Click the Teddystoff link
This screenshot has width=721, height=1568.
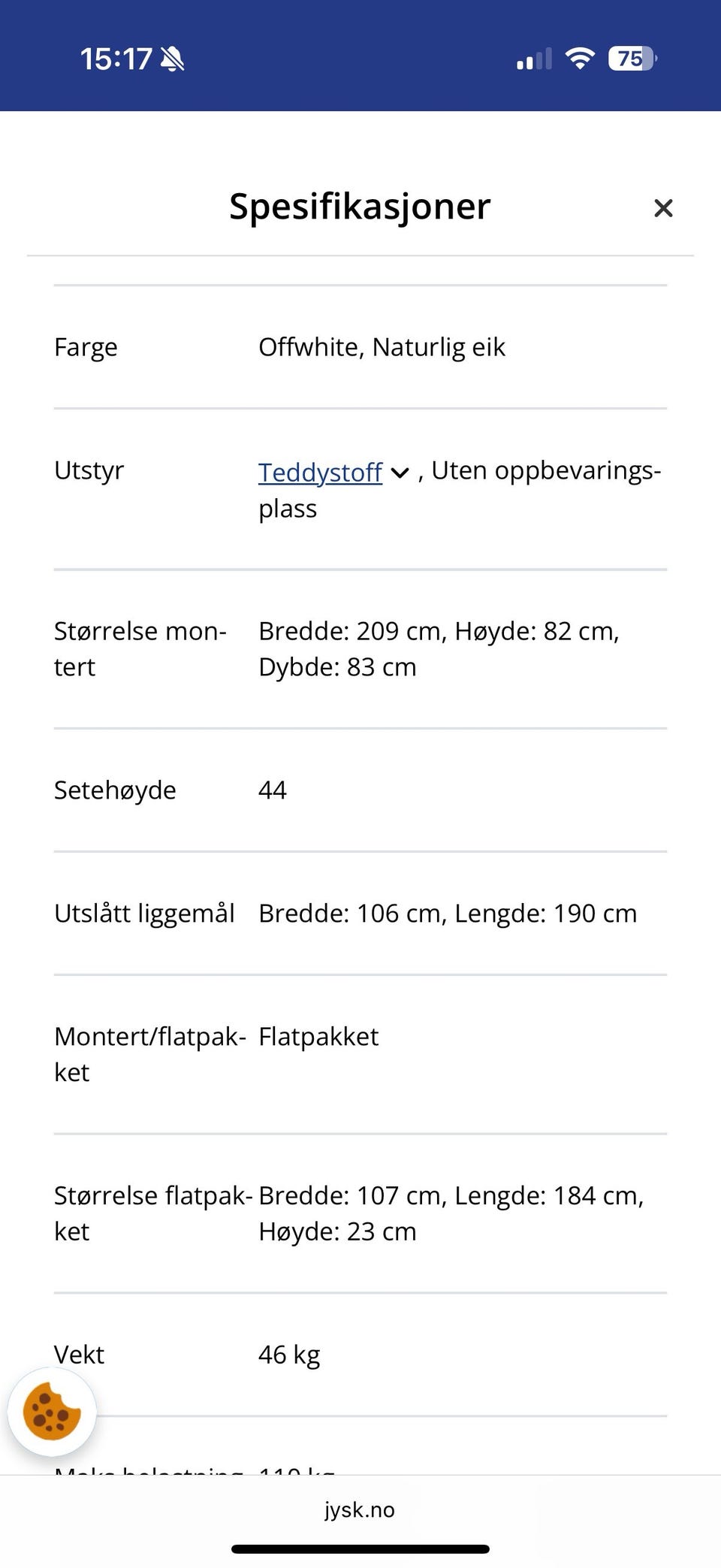(x=321, y=472)
